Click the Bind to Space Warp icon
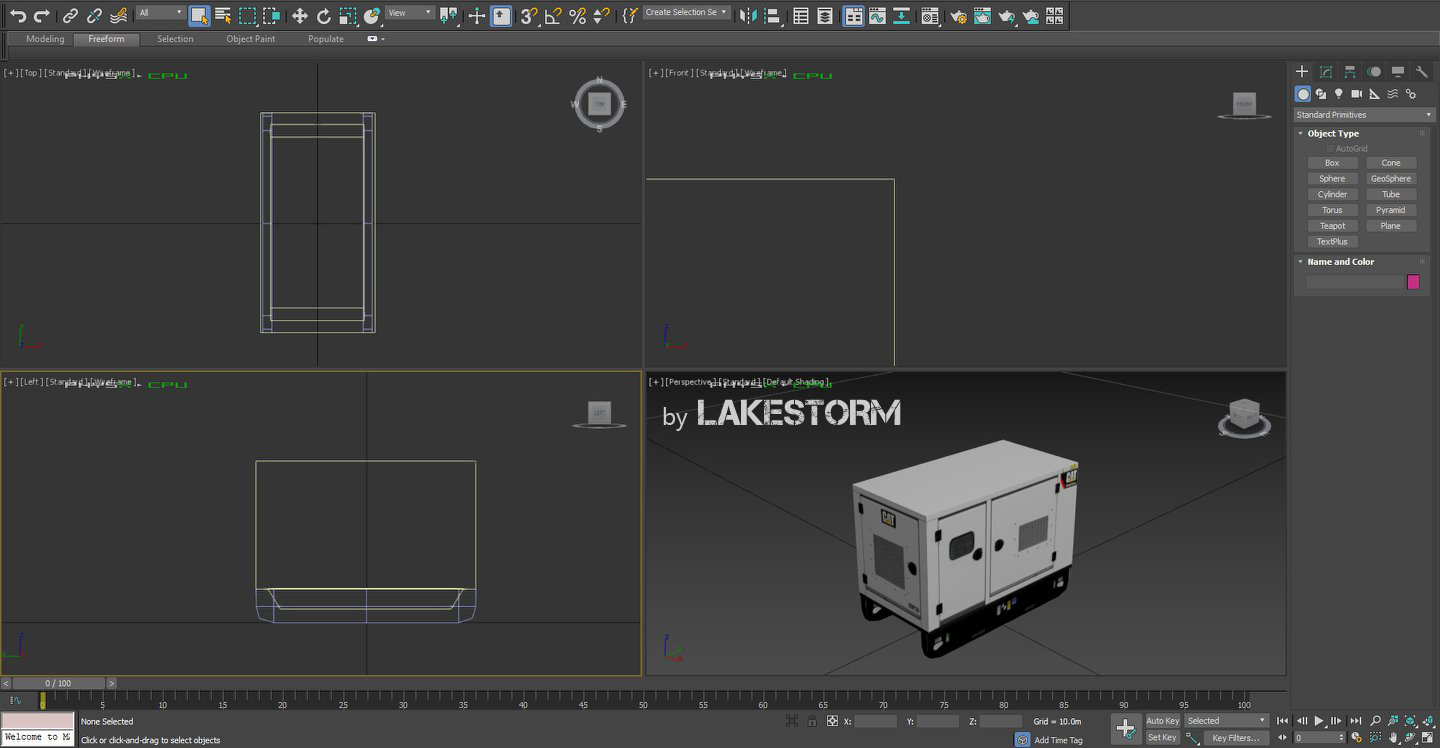Image resolution: width=1440 pixels, height=748 pixels. click(118, 16)
